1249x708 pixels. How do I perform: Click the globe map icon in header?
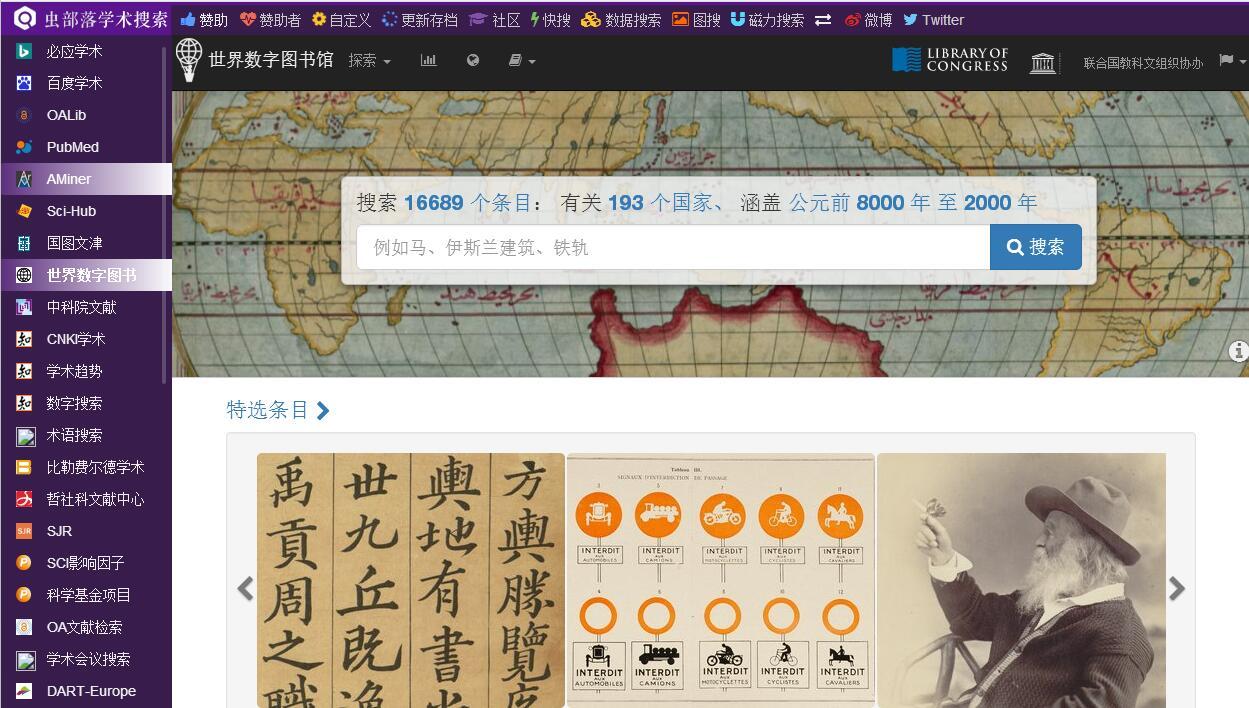pos(472,60)
